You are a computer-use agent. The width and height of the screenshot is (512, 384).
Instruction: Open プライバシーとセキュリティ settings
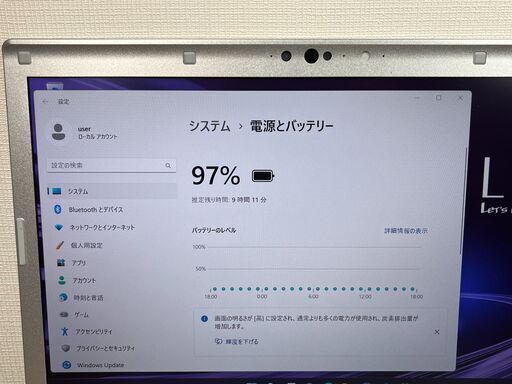[x=106, y=348]
